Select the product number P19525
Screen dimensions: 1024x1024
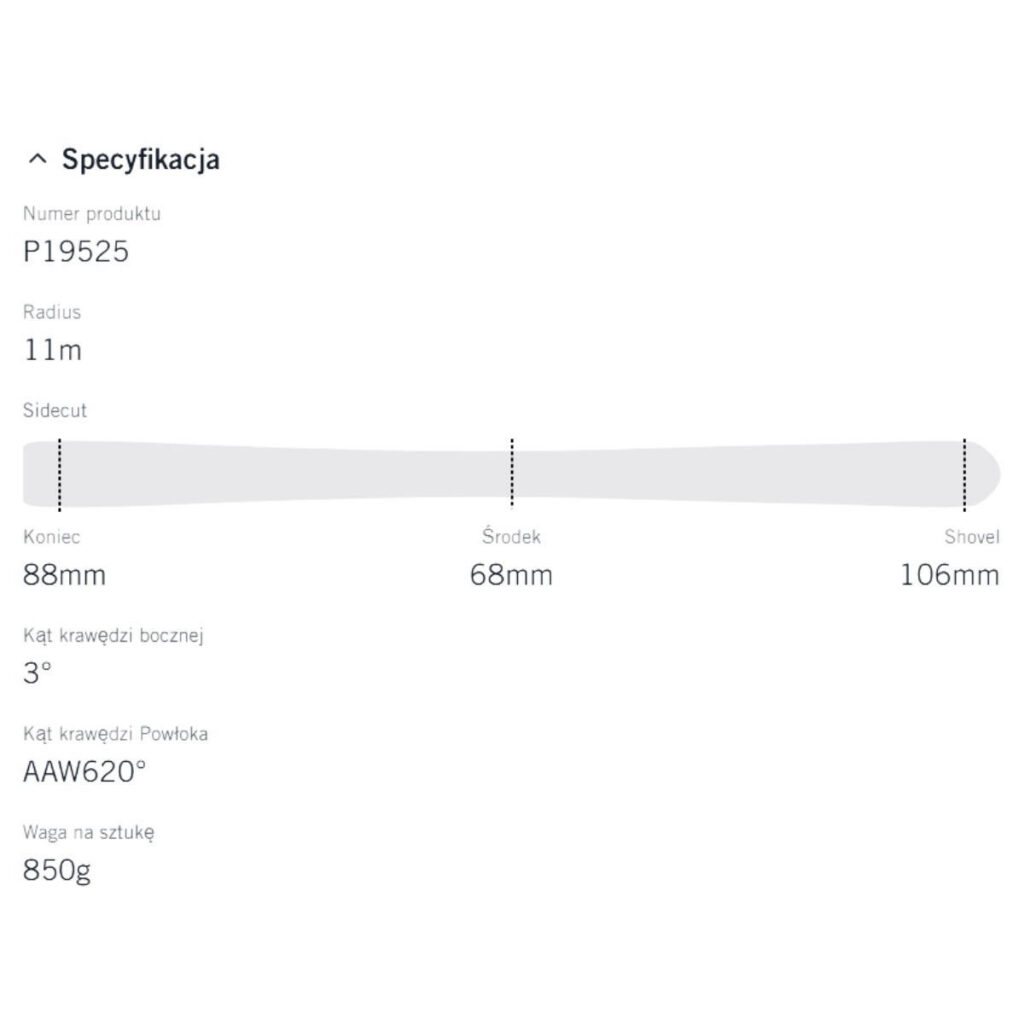click(76, 251)
